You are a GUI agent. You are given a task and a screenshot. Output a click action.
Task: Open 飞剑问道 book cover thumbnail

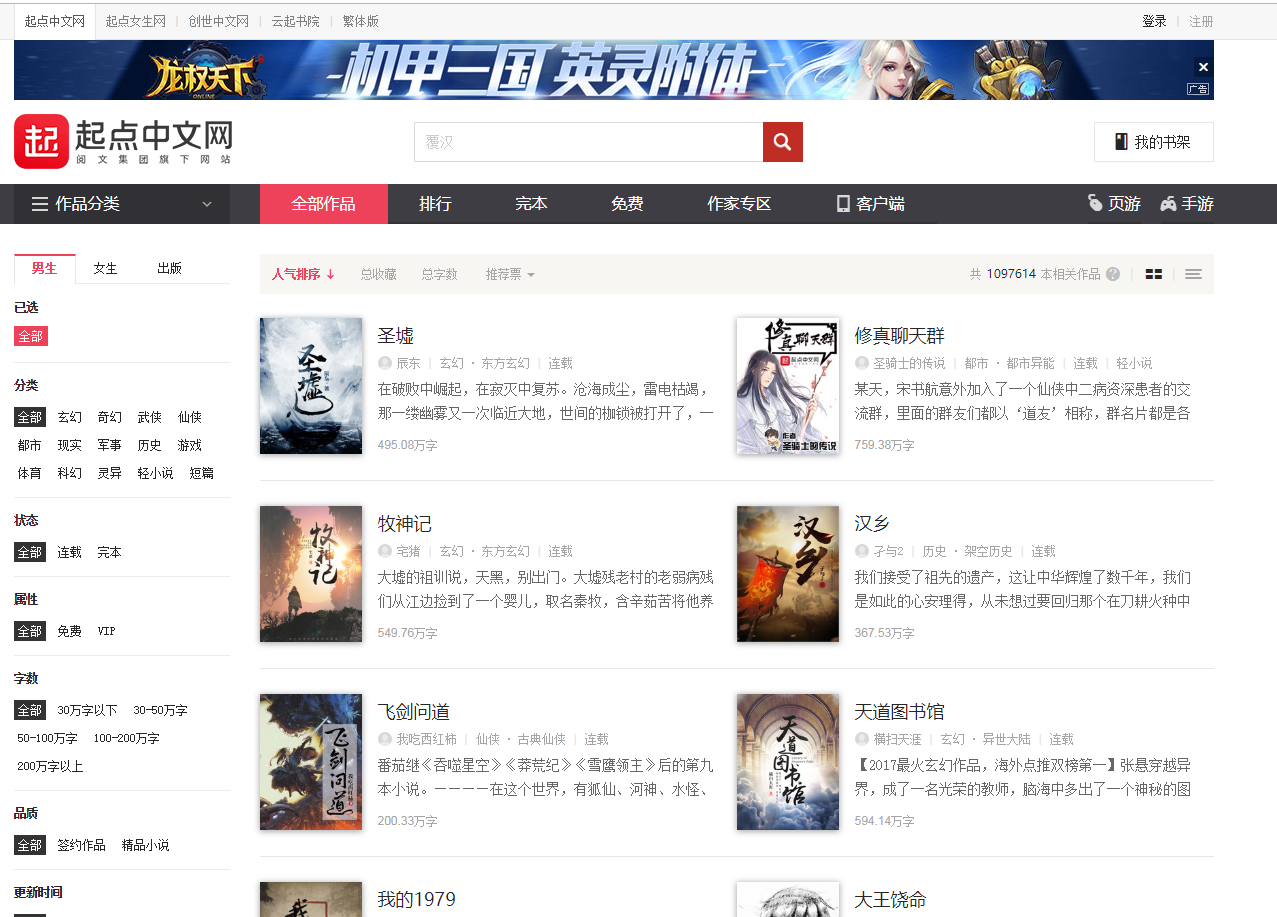[311, 762]
